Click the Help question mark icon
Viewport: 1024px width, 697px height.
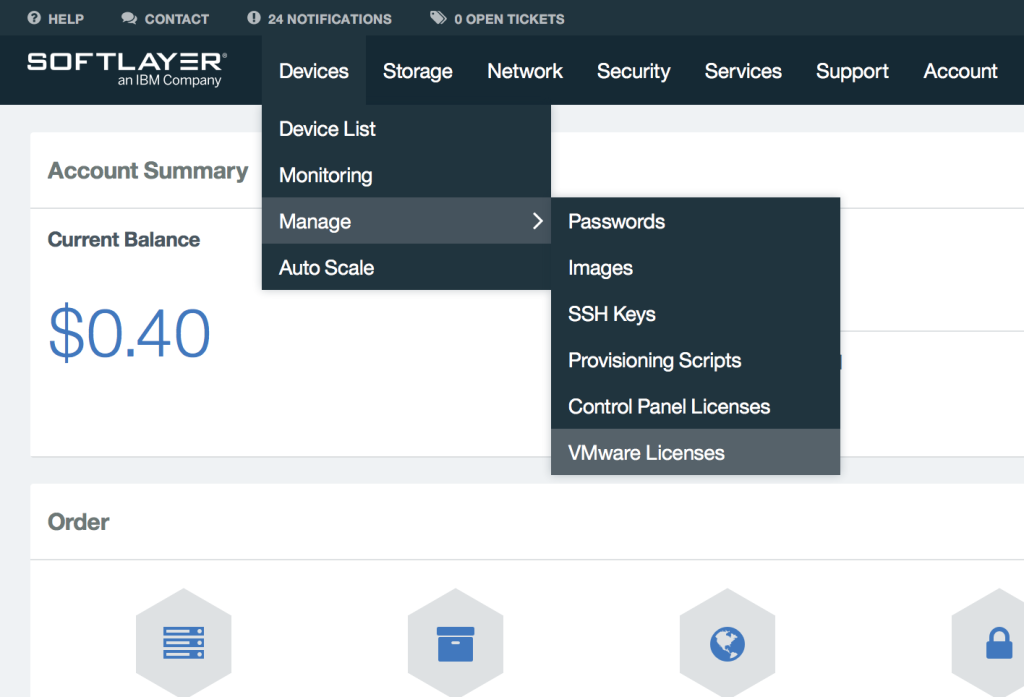pos(34,18)
